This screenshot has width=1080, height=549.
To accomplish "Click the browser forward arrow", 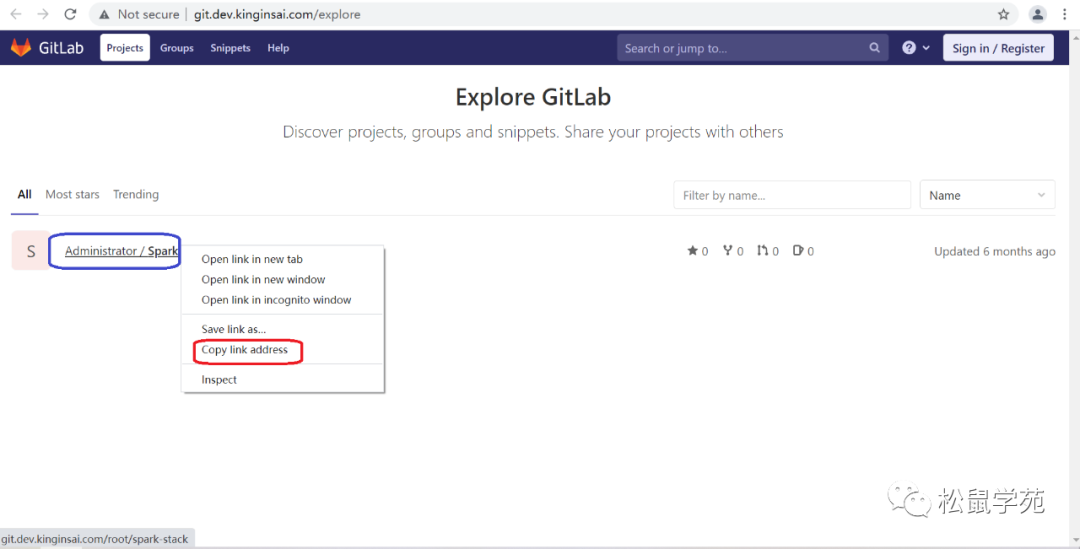I will point(43,14).
